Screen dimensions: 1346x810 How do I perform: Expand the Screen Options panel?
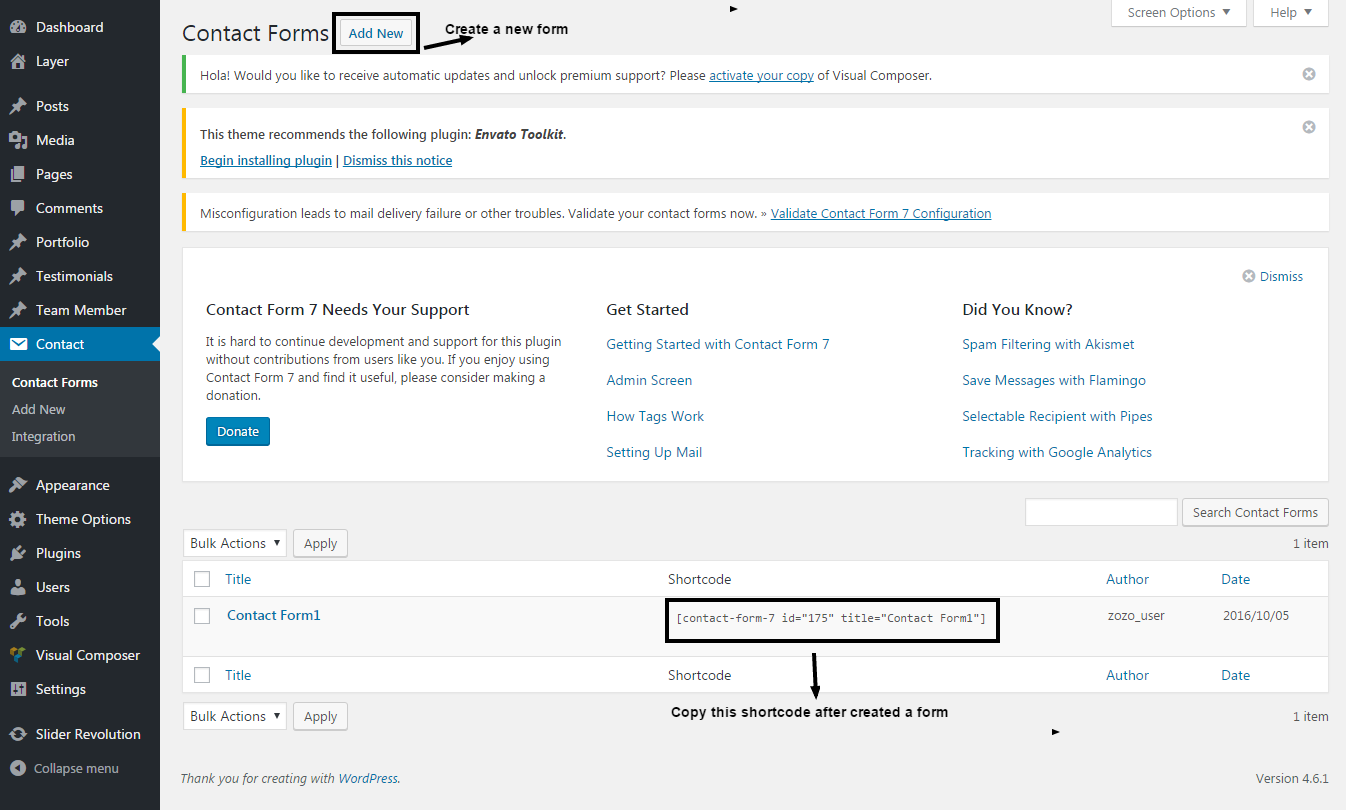[1179, 13]
